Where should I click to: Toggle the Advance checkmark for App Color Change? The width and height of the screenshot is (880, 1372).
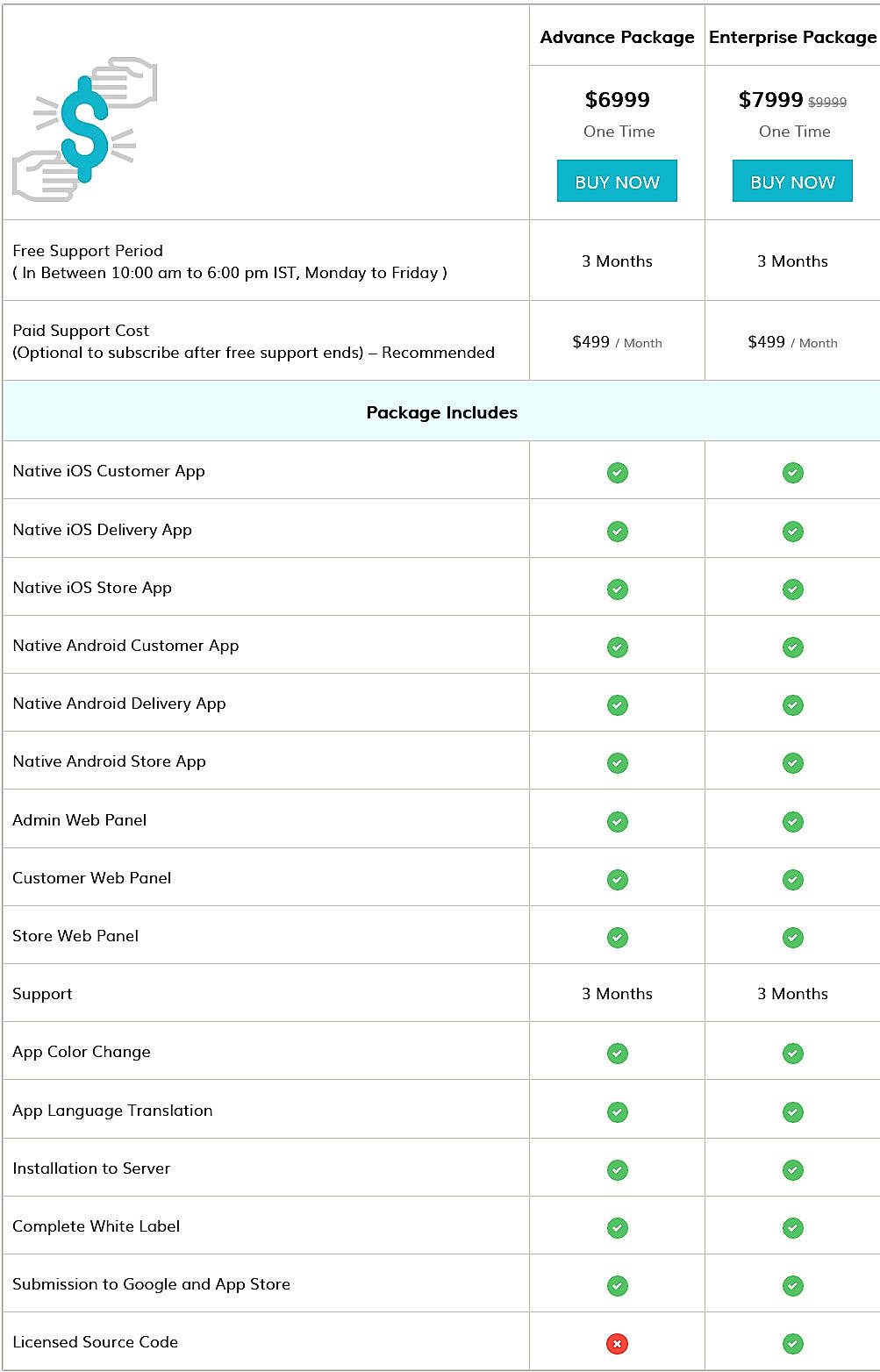coord(617,1053)
